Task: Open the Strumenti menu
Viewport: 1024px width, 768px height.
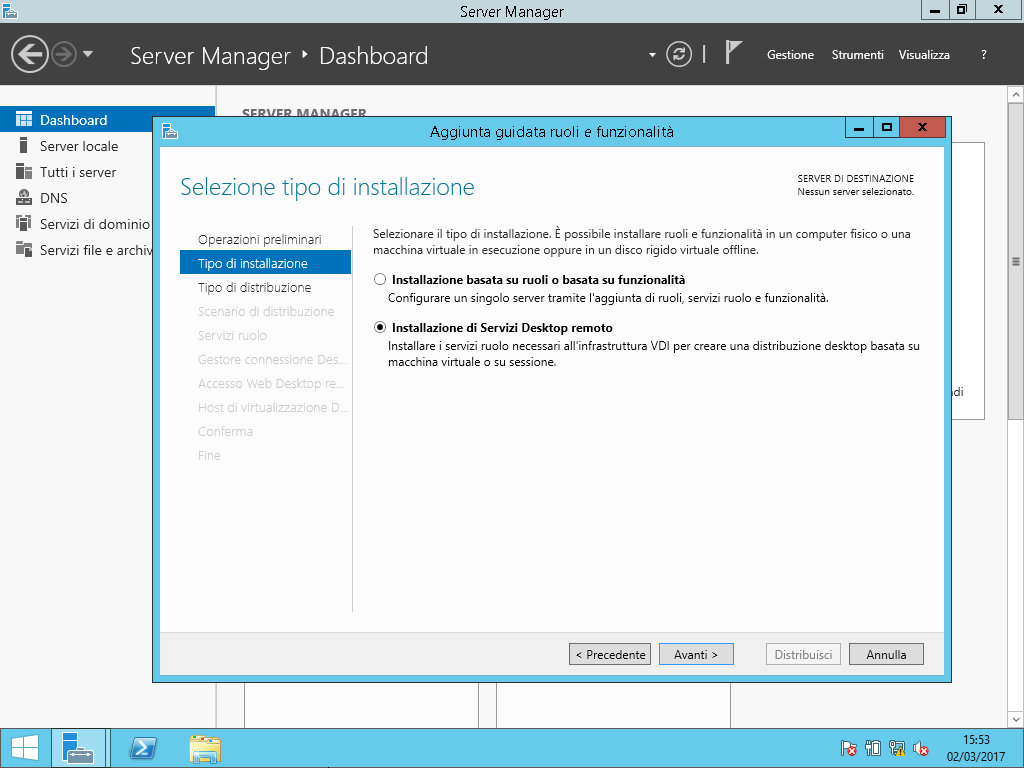Action: [x=857, y=55]
